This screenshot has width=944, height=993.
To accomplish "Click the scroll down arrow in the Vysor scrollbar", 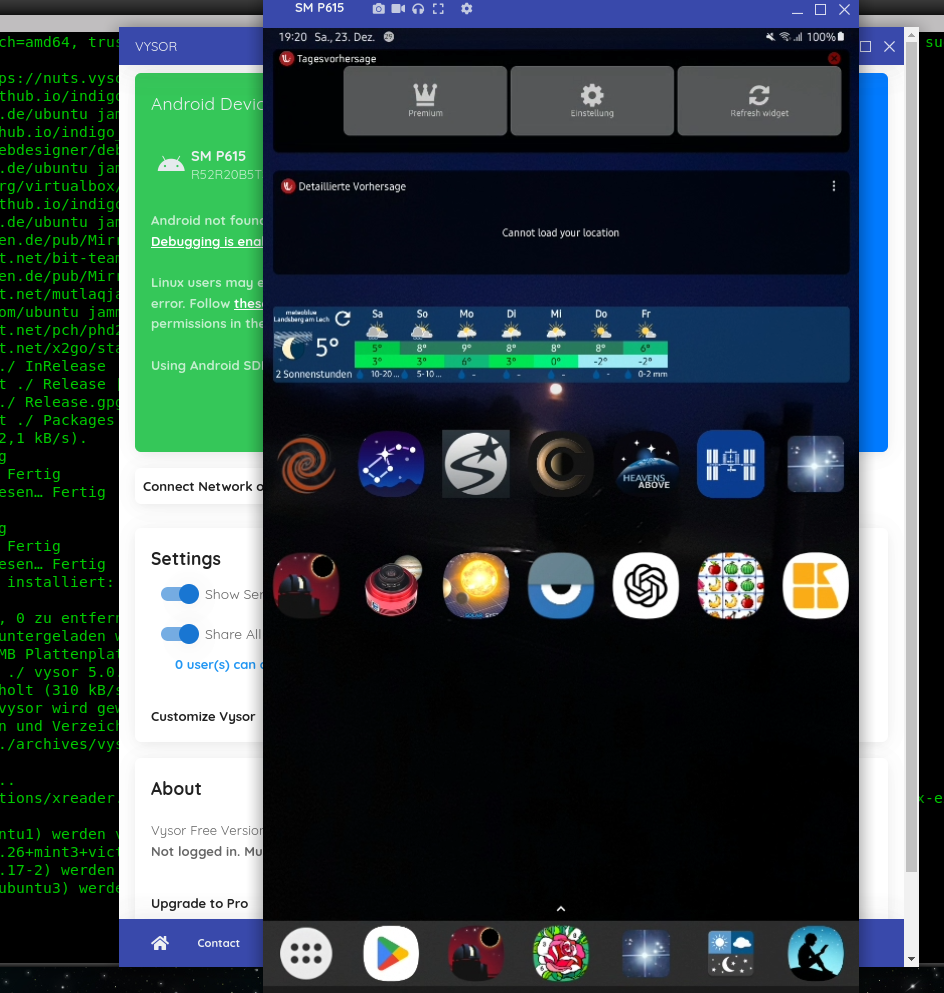I will (912, 958).
